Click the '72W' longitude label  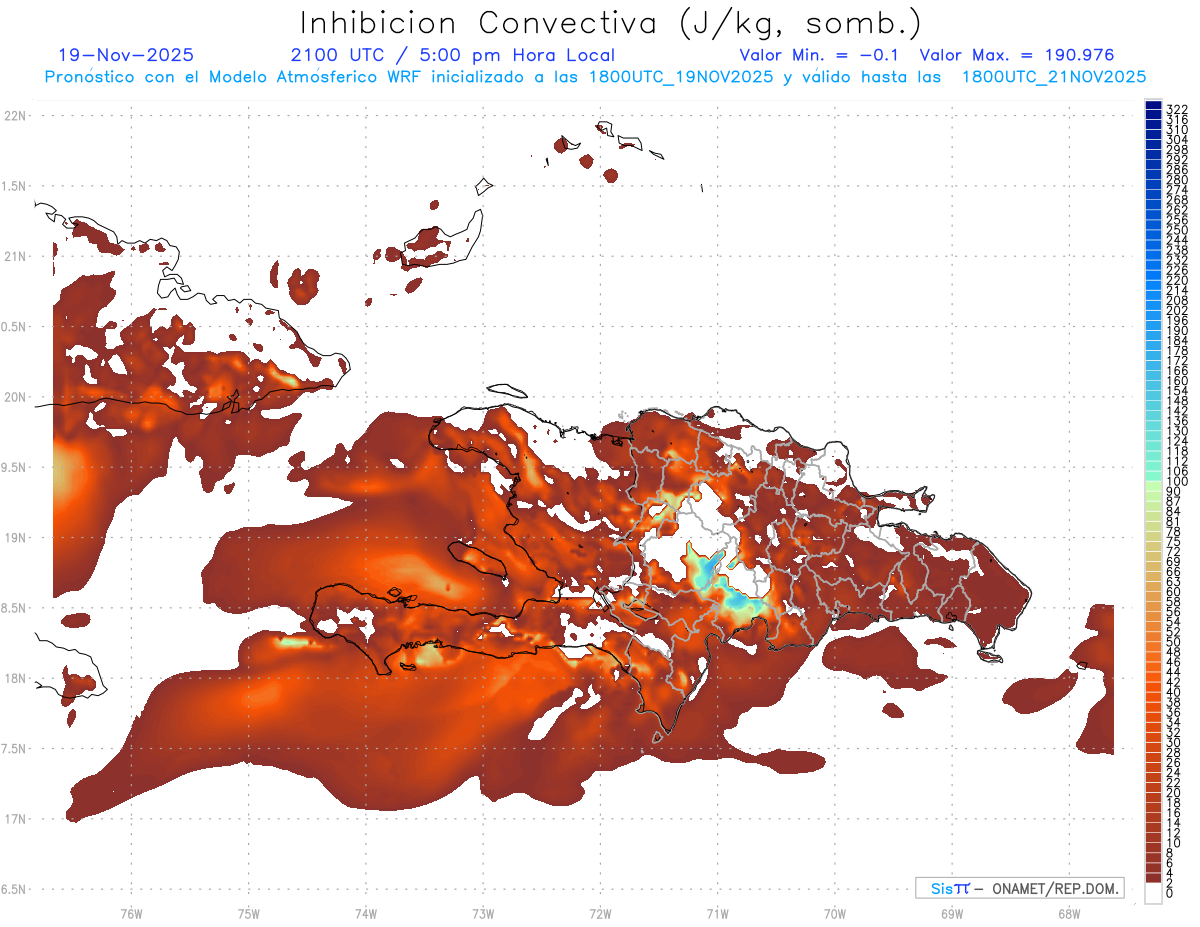[x=600, y=914]
